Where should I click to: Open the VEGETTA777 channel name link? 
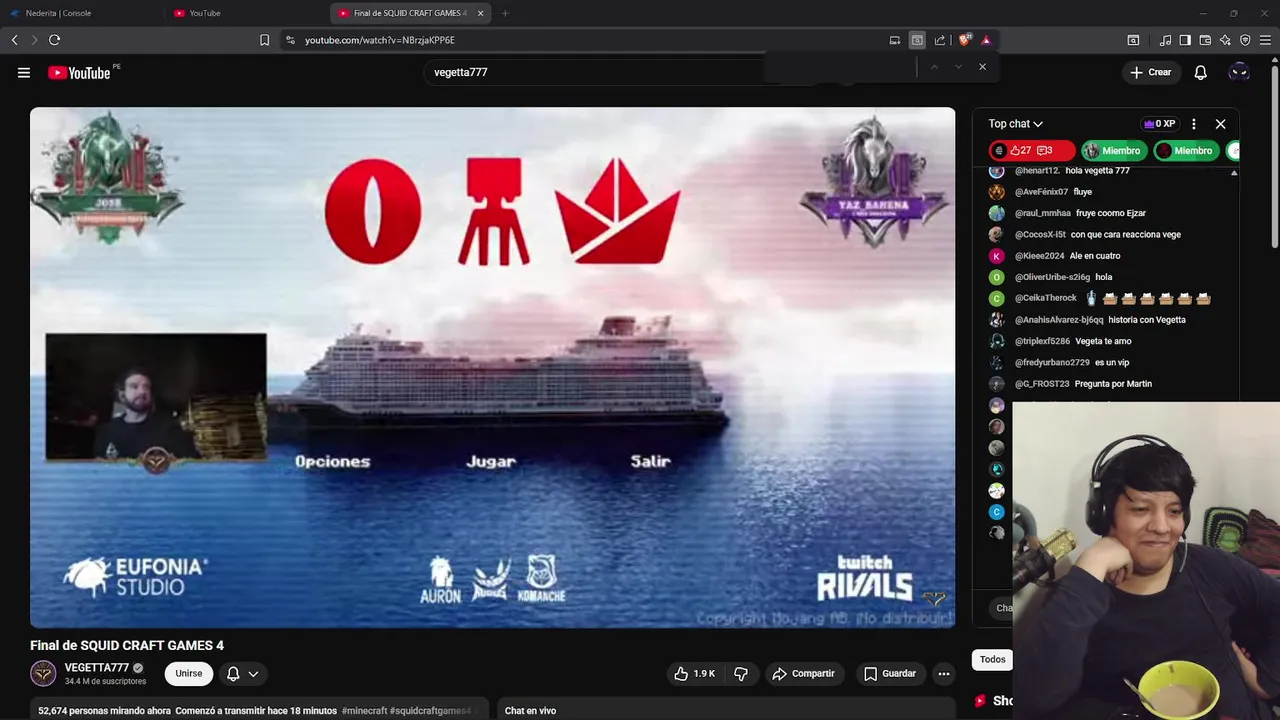pyautogui.click(x=96, y=668)
